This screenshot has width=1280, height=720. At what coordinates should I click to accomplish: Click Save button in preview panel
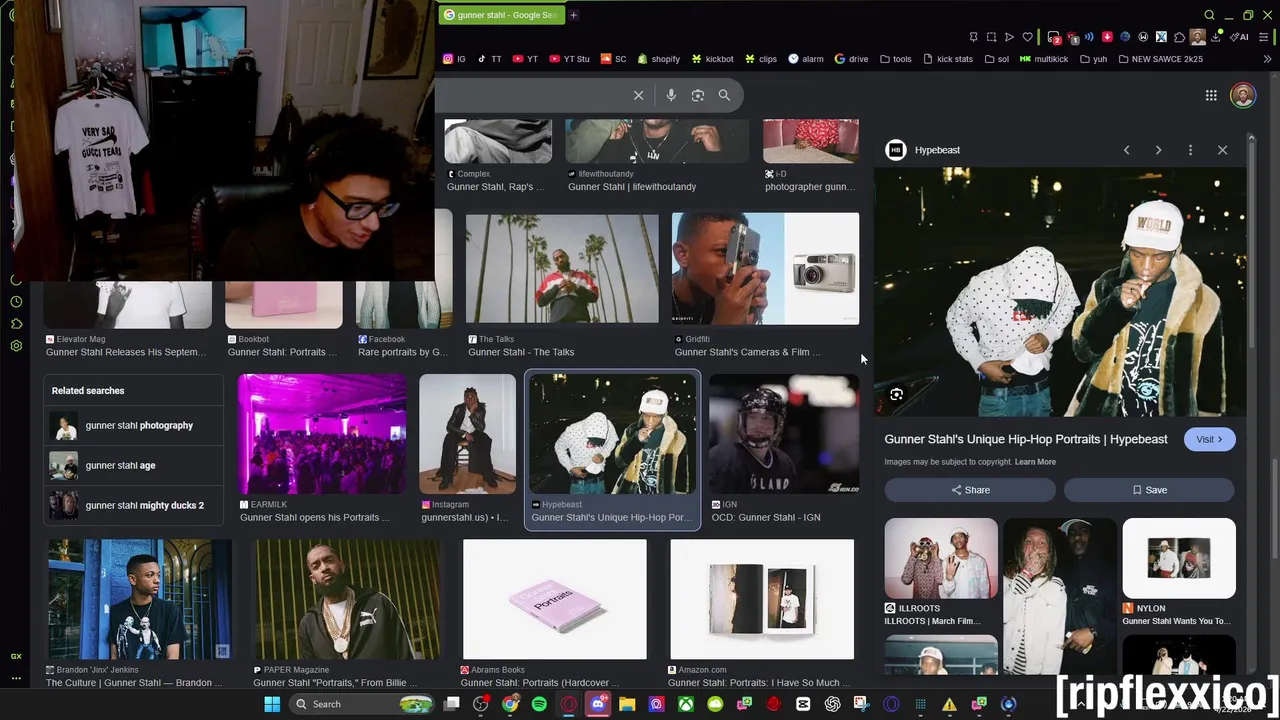1149,490
